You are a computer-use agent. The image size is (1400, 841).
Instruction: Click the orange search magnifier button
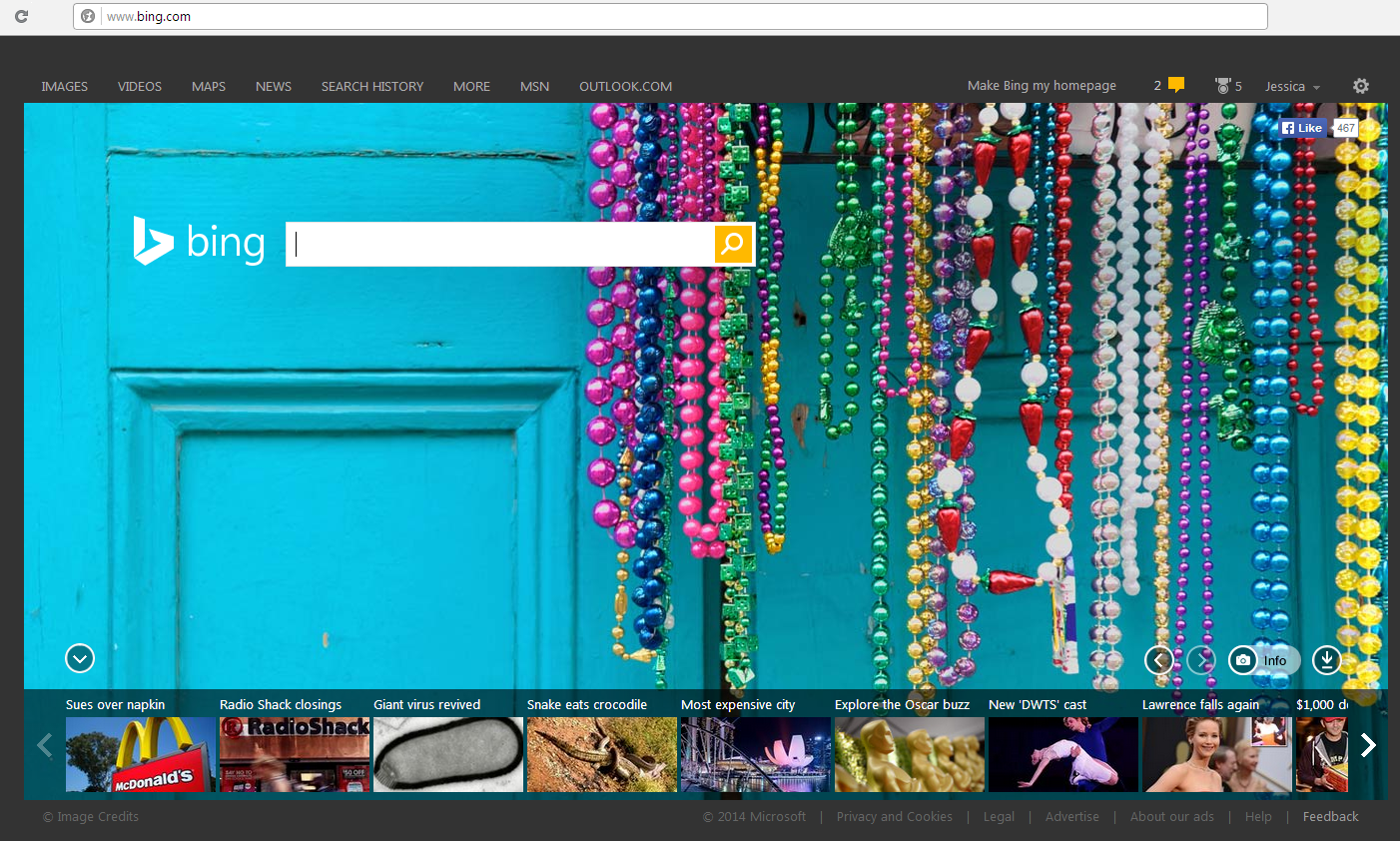pyautogui.click(x=733, y=244)
